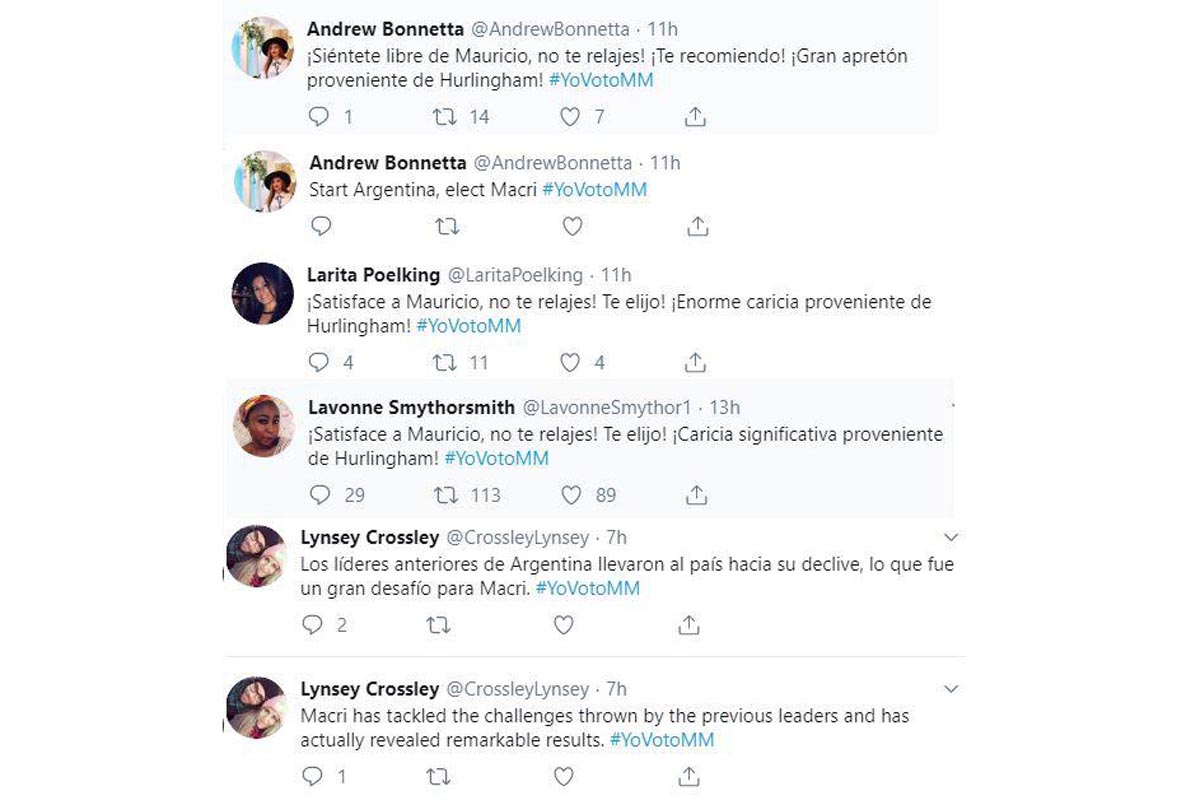The height and width of the screenshot is (800, 1200).
Task: Like Lavonne Smythorsmith's tweet with 89 likes
Action: [x=571, y=494]
